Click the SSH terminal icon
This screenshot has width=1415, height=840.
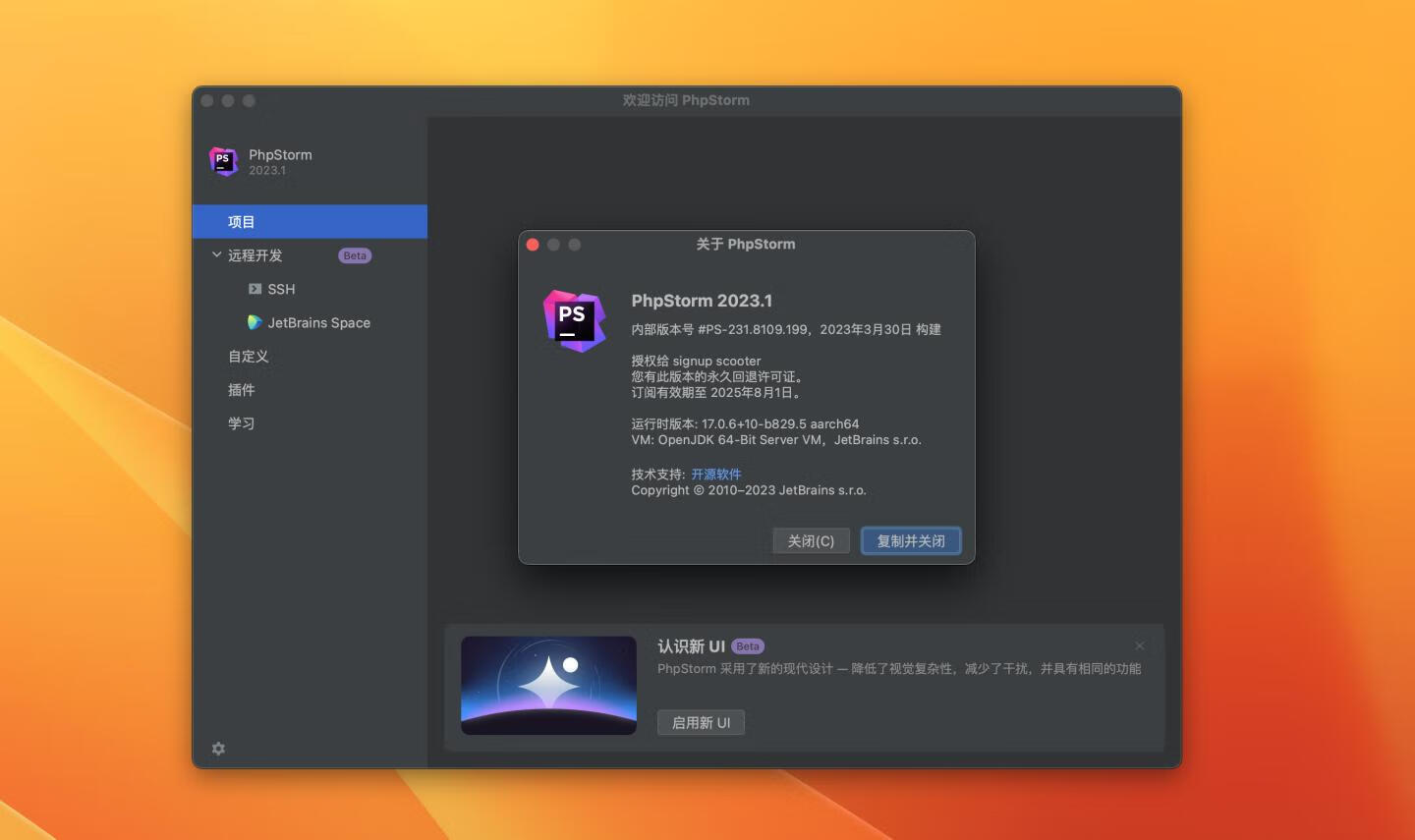tap(255, 289)
